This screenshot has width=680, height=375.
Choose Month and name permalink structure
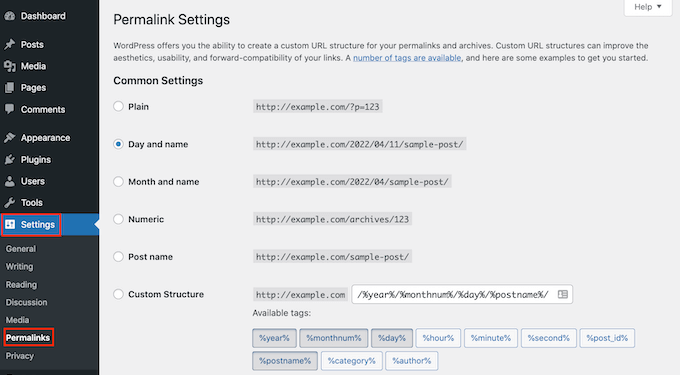coord(118,182)
